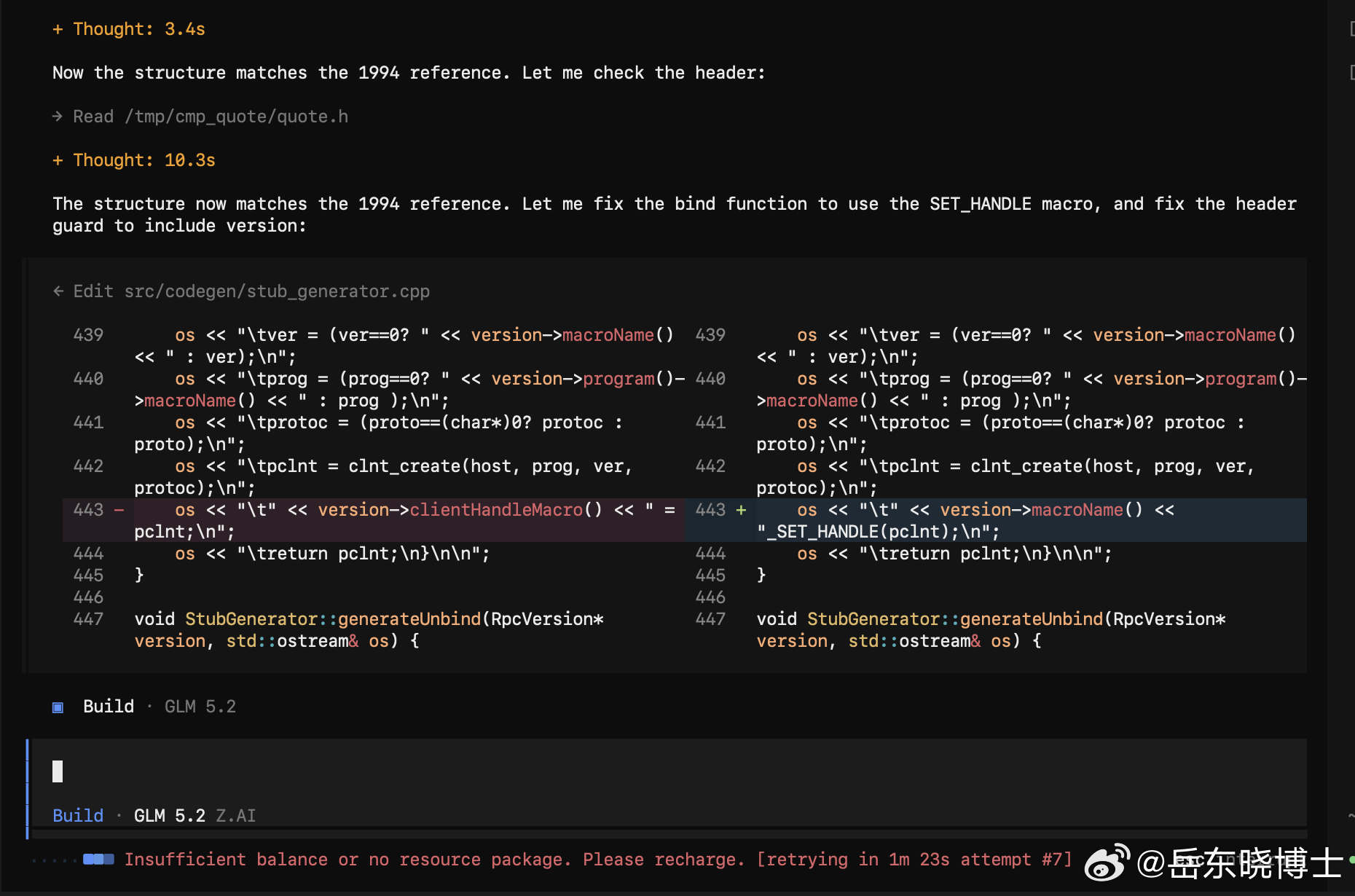
Task: Click generateUnbind function in the right diff pane
Action: (x=1031, y=619)
